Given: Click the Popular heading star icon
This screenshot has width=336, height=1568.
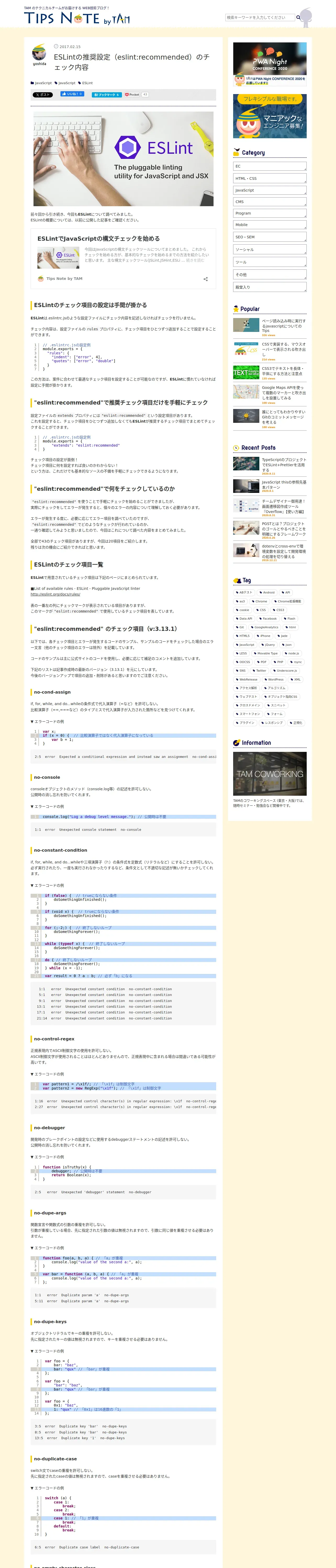Looking at the screenshot, I should tap(237, 309).
